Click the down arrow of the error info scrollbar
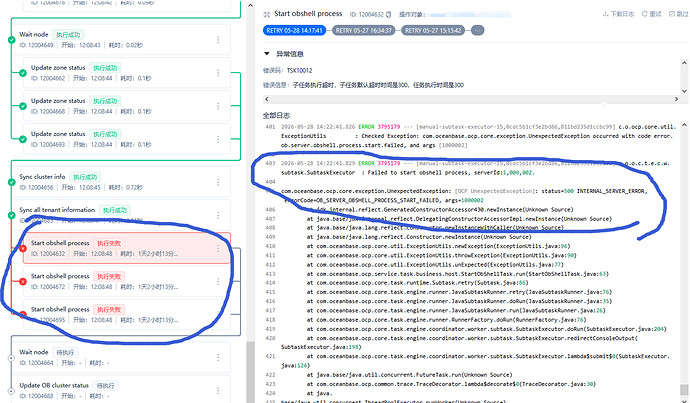Screen dimensions: 690x403 [x=684, y=91]
